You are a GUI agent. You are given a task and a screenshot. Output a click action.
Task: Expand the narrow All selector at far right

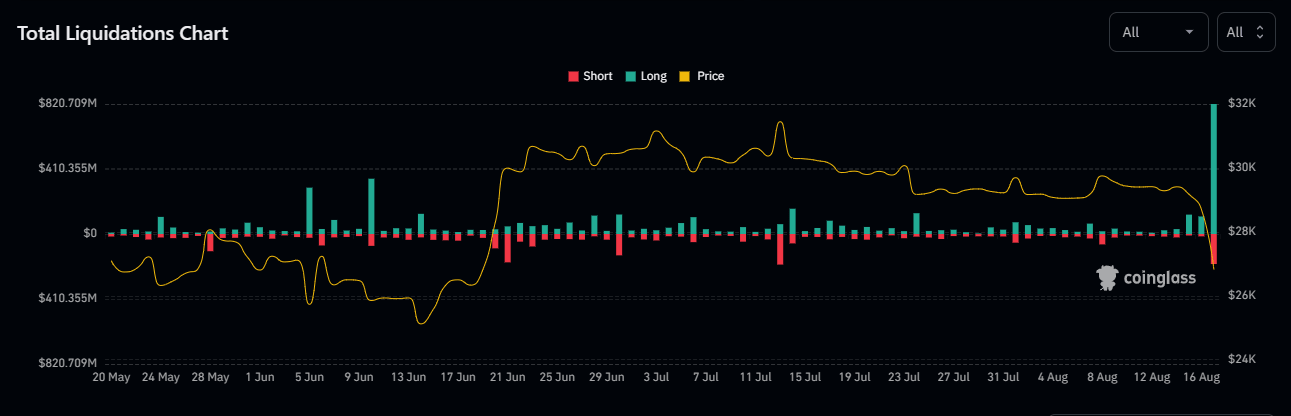coord(1245,32)
